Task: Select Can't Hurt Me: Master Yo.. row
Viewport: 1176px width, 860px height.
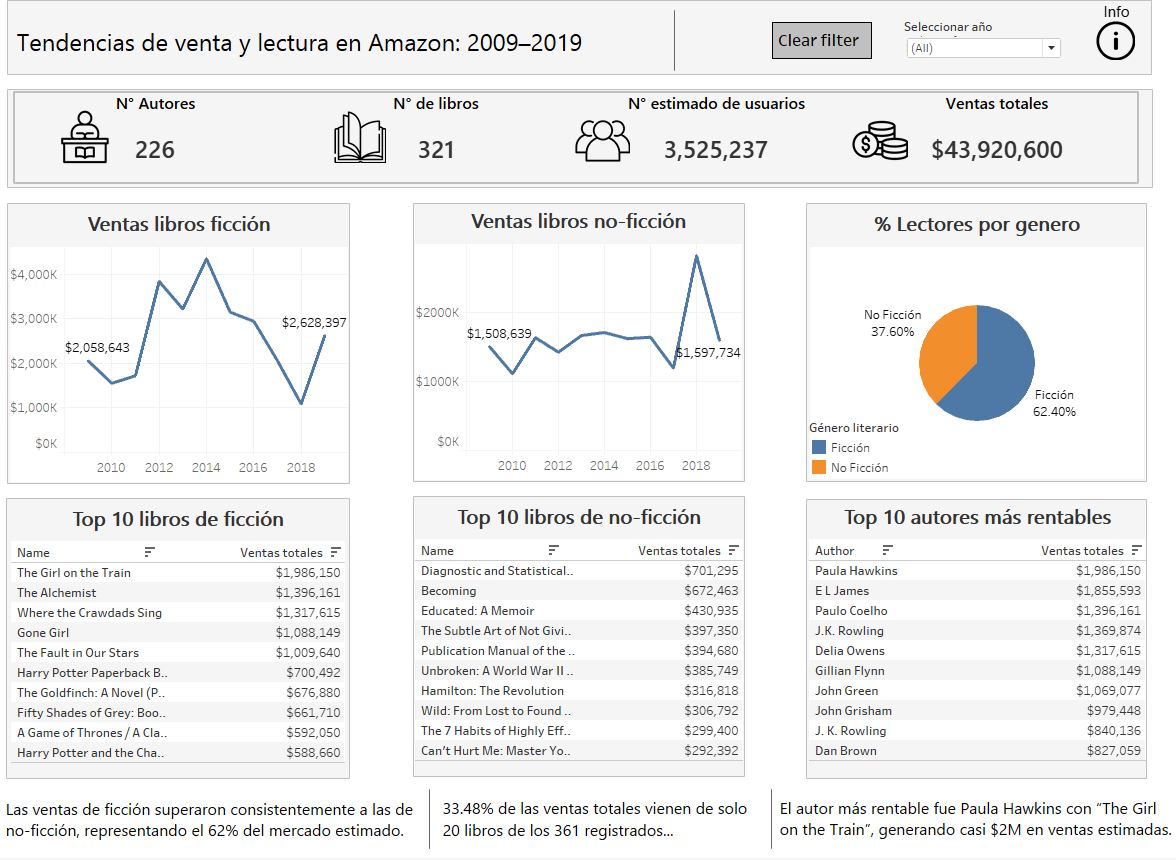Action: 579,751
